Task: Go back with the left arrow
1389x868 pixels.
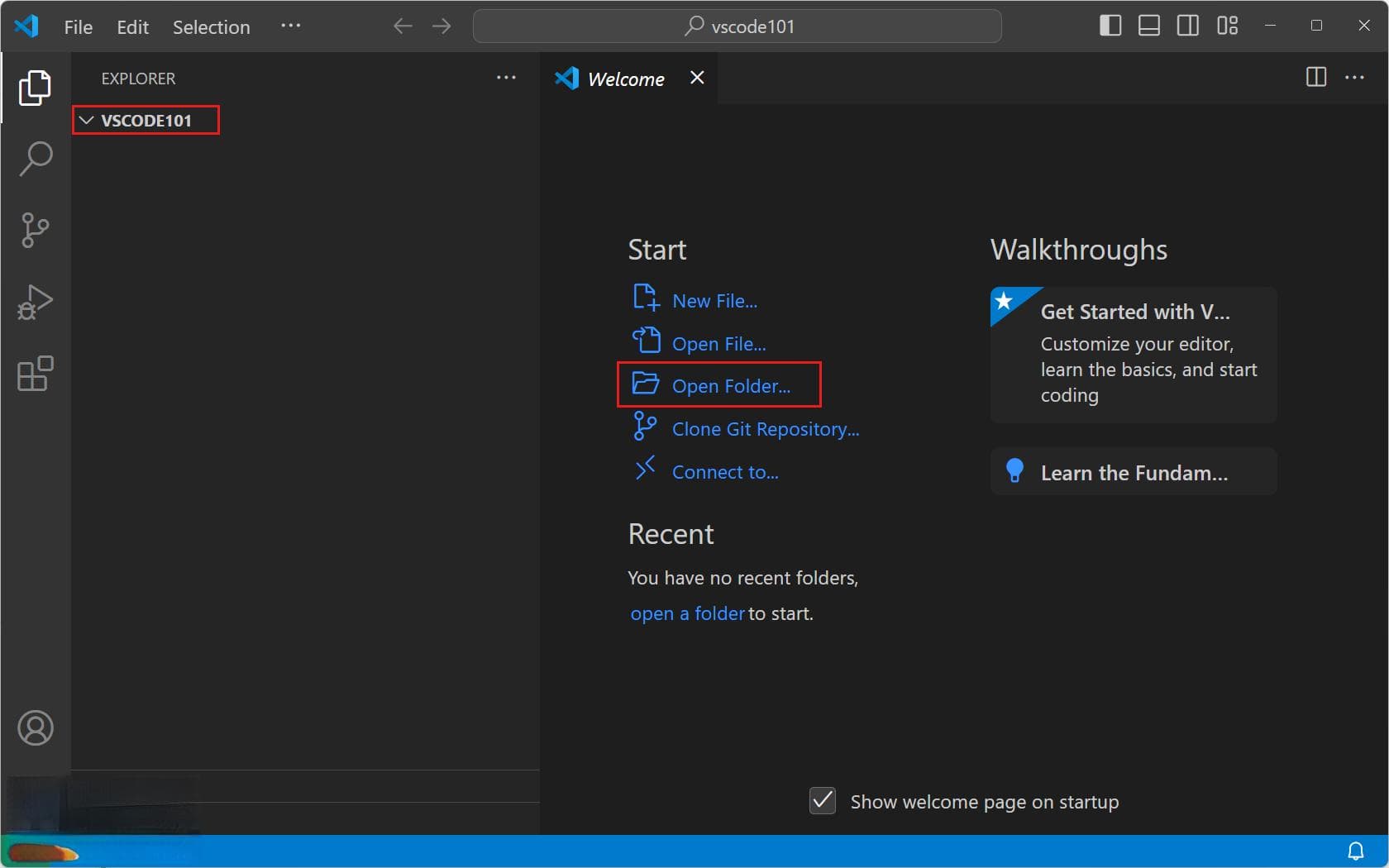Action: (x=403, y=26)
